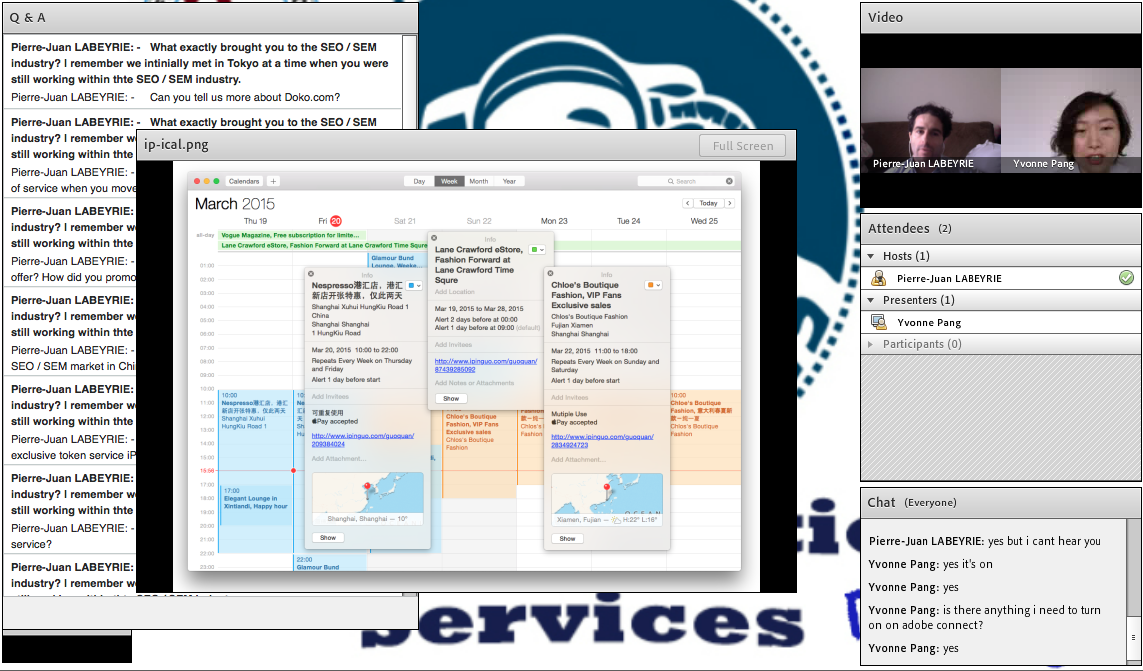Select the 17:00 Elegant Lounge in Xintiandi event
This screenshot has height=671, width=1143.
(255, 506)
